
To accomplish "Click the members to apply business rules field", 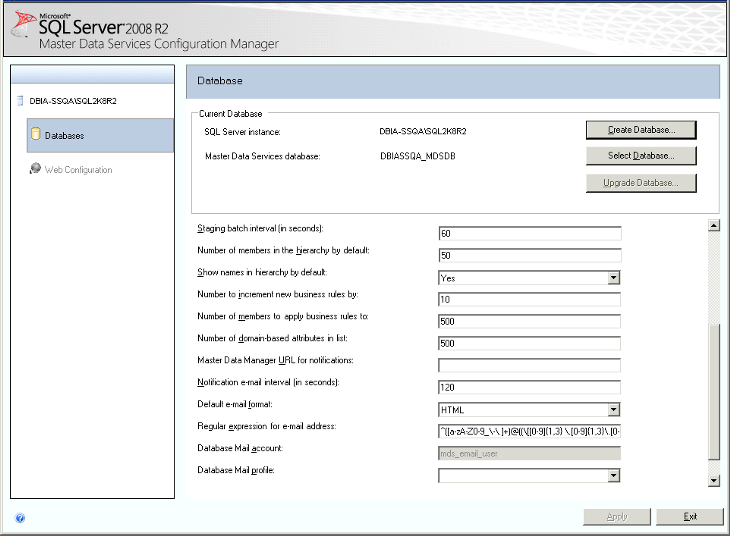I will pos(529,321).
